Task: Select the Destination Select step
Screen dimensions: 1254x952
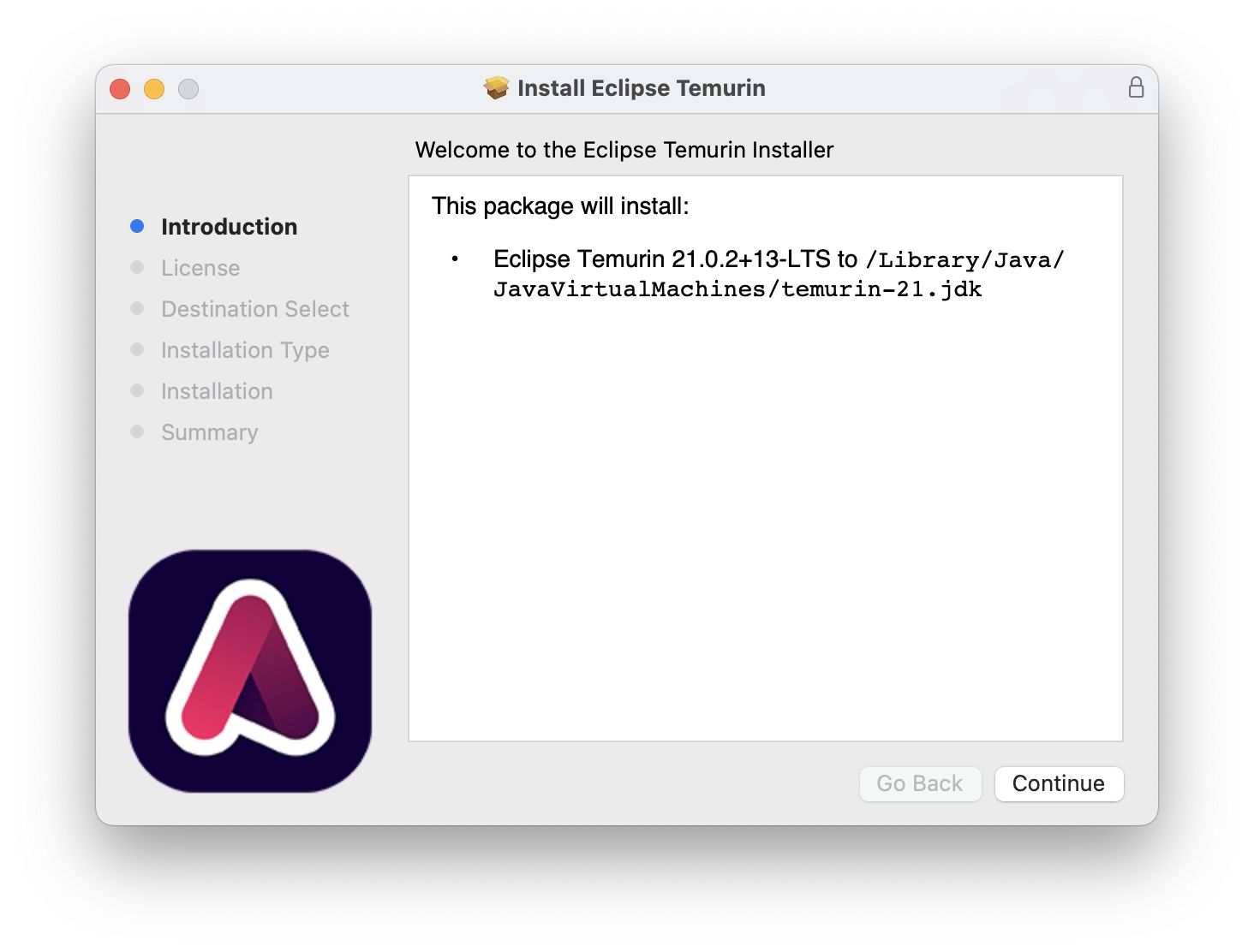Action: [x=255, y=309]
